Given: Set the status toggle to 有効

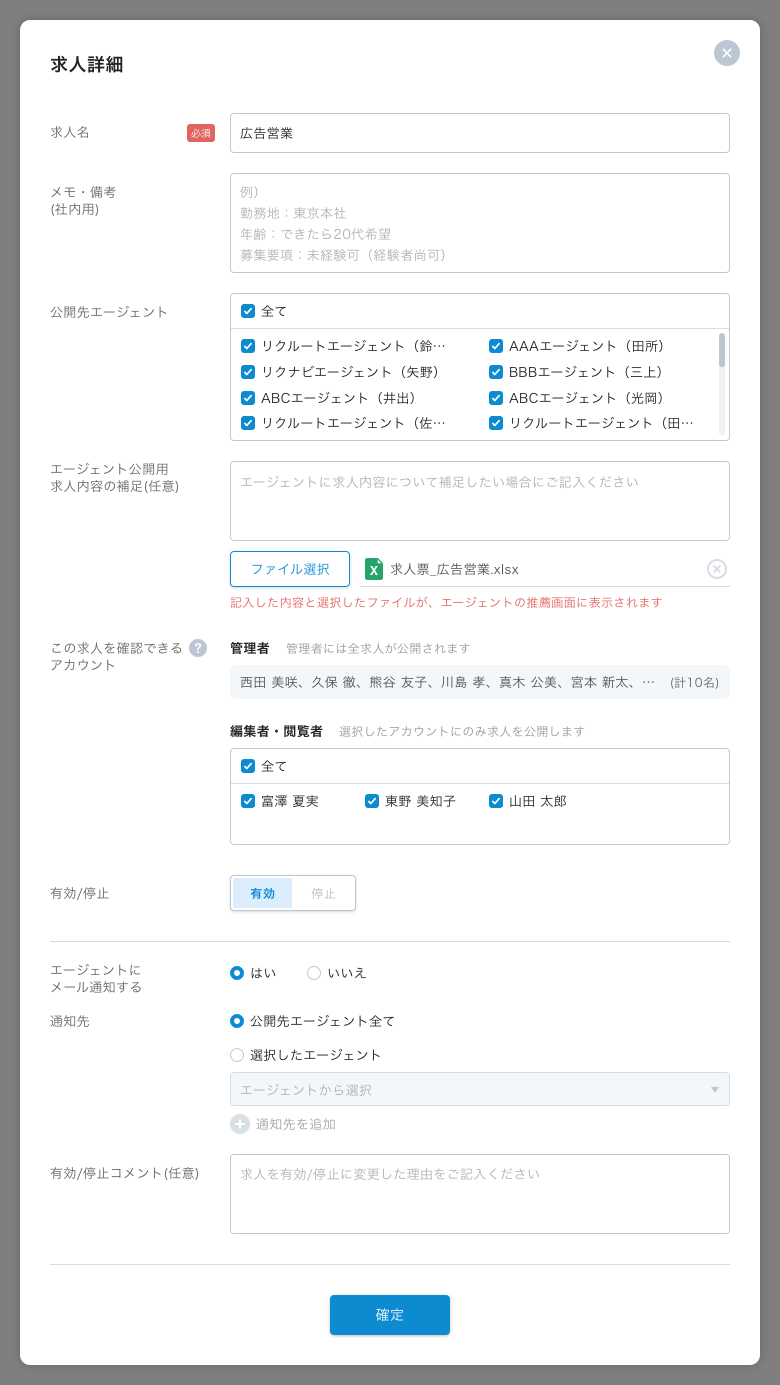Looking at the screenshot, I should point(262,894).
